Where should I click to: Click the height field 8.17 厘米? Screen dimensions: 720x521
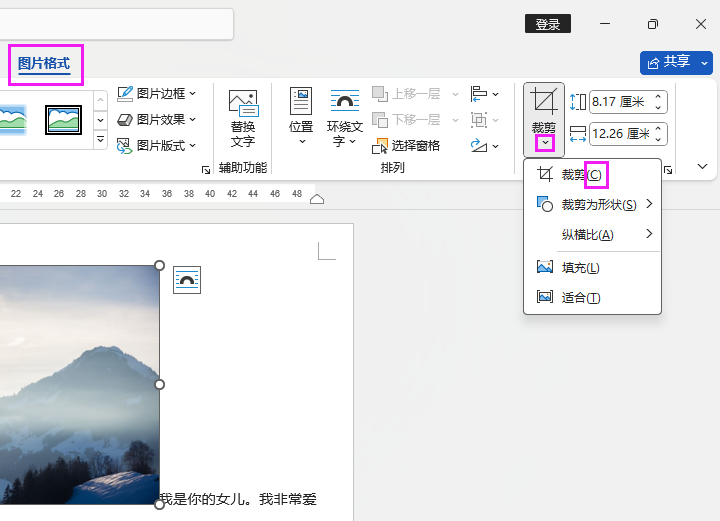tap(620, 102)
